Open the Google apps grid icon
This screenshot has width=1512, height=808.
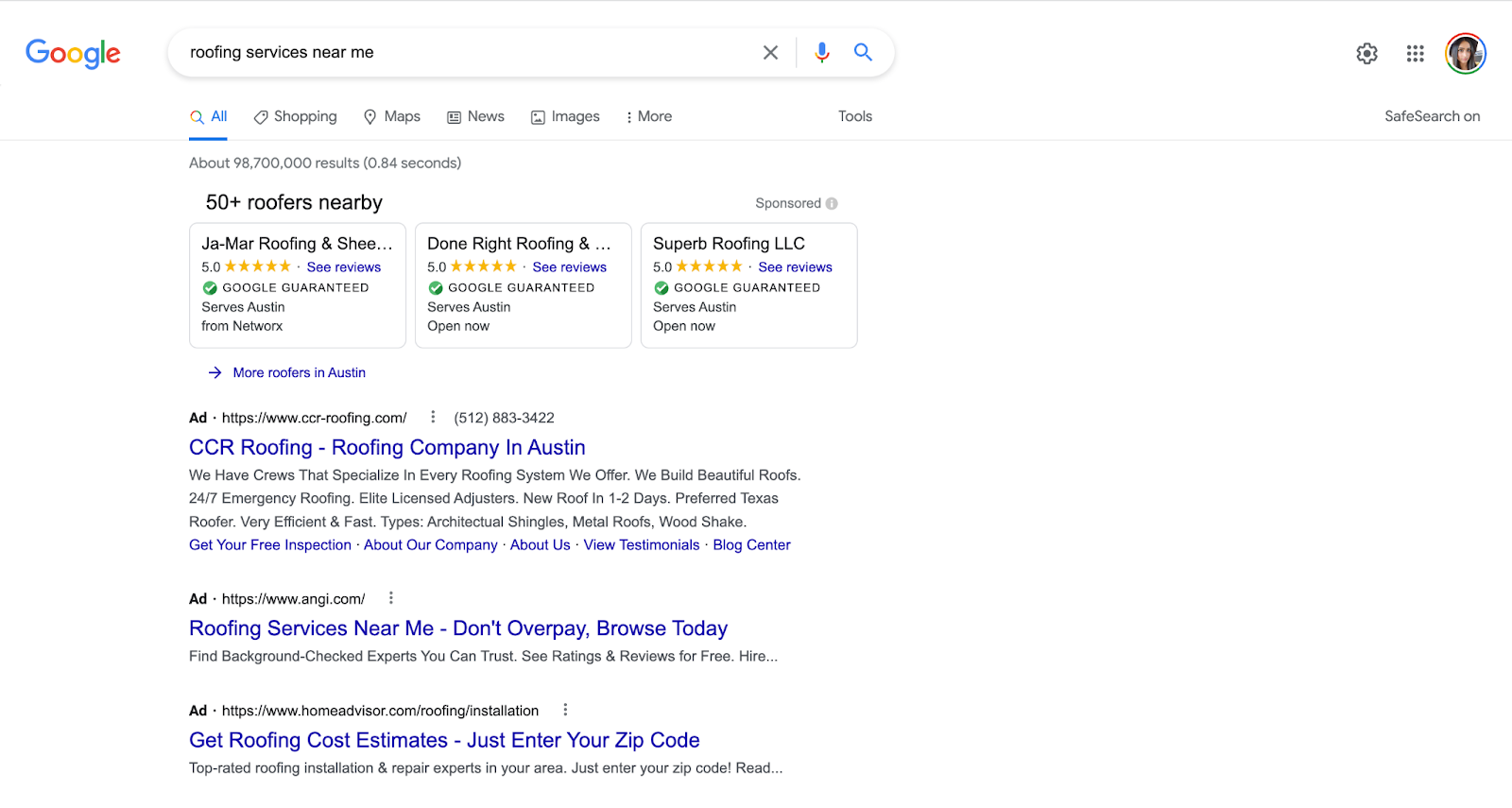tap(1415, 54)
